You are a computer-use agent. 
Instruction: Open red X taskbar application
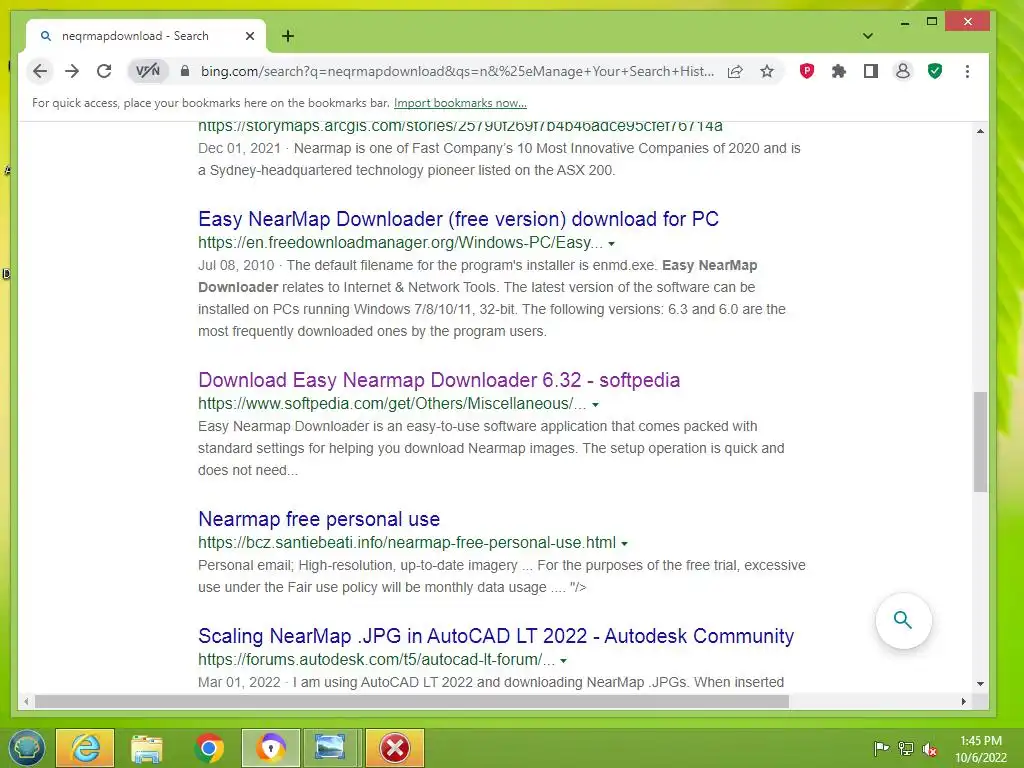point(394,748)
